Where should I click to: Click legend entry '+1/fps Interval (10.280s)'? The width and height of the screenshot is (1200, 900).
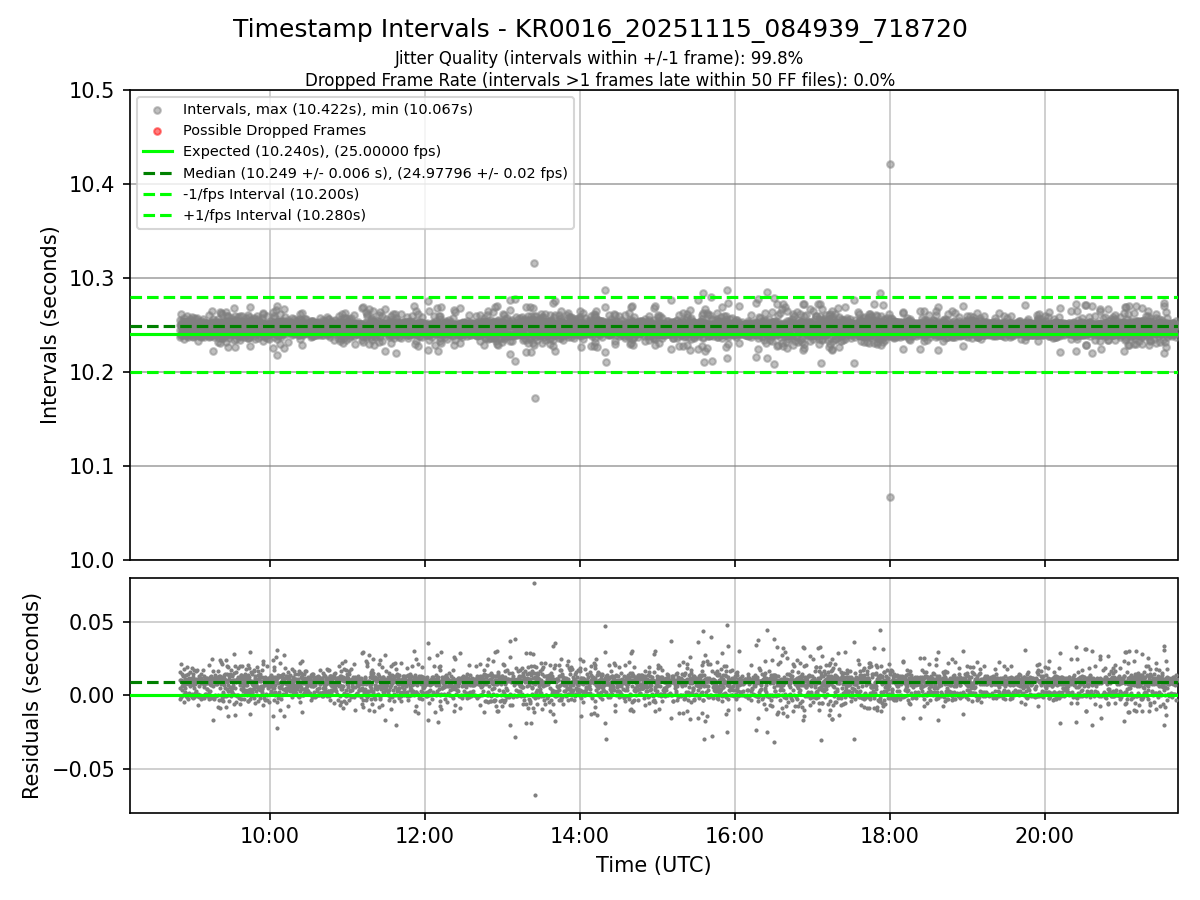point(274,215)
